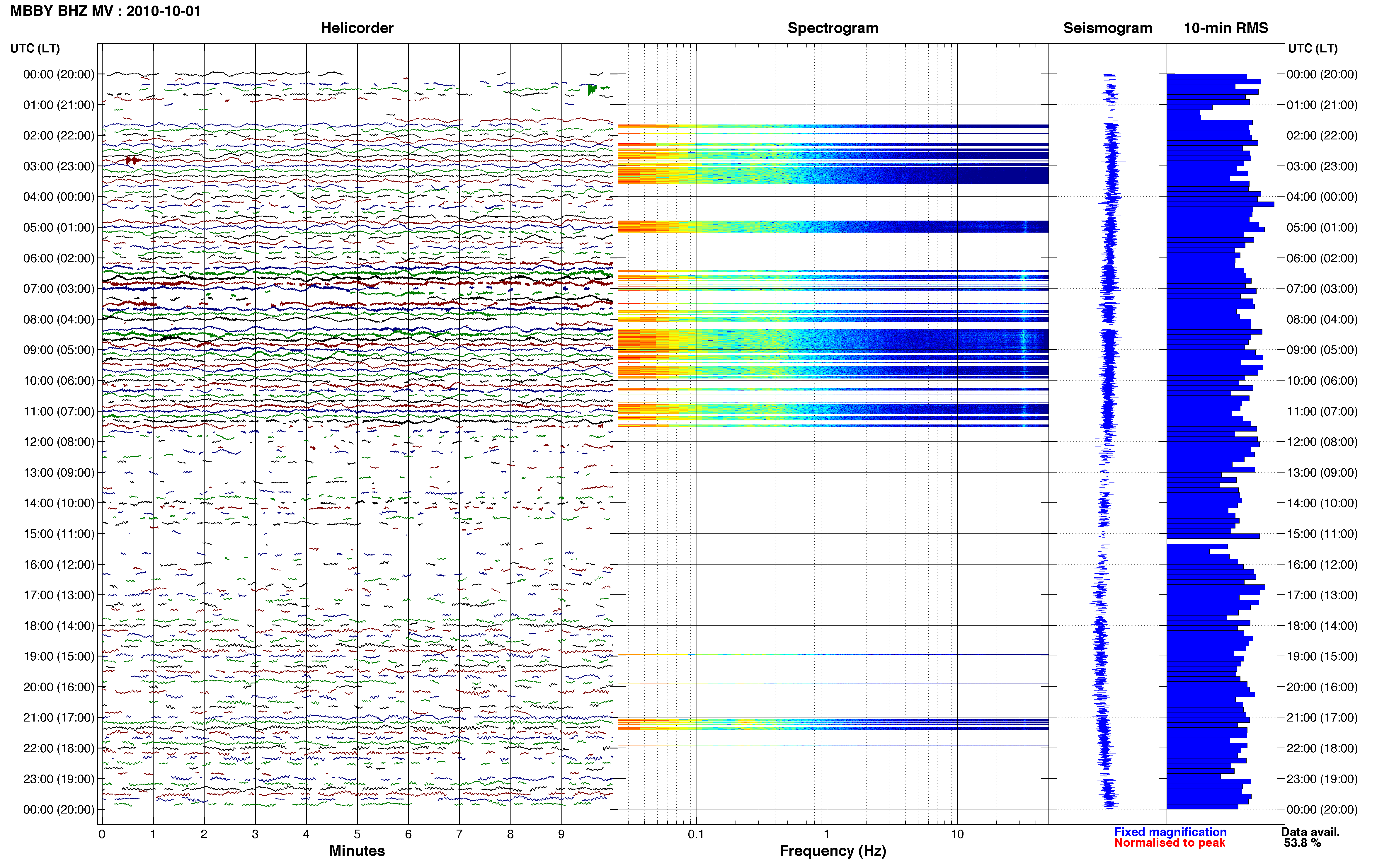Click left time label 07:00 (03:00)
Image resolution: width=1389 pixels, height=868 pixels.
[x=59, y=289]
